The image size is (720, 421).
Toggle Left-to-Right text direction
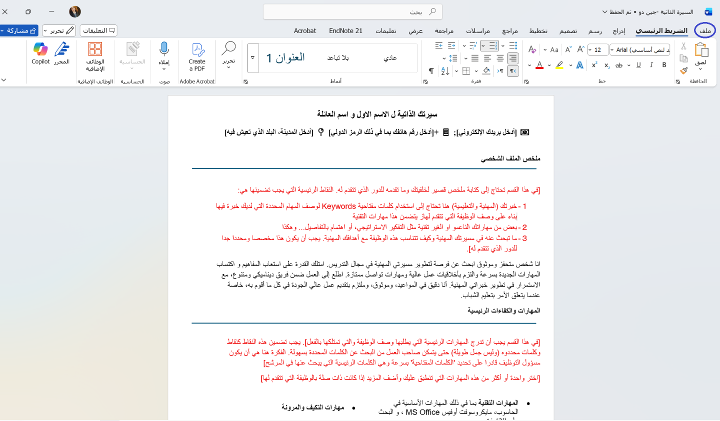[x=500, y=71]
